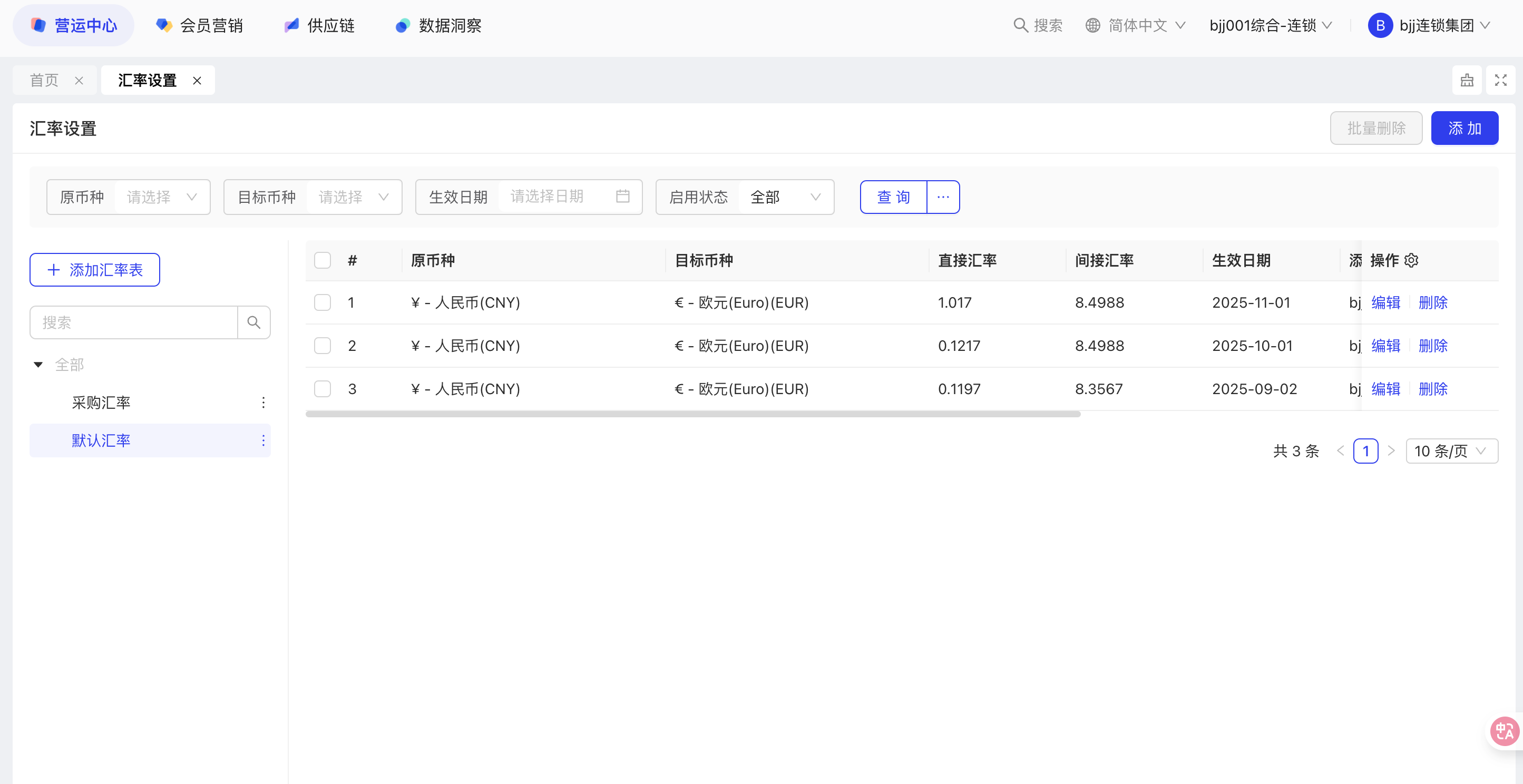Click the translation floating icon
The image size is (1523, 784).
[1504, 731]
